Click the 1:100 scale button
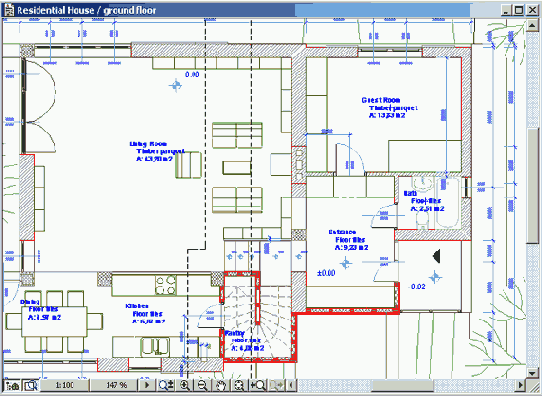Image resolution: width=542 pixels, height=396 pixels. pos(65,385)
